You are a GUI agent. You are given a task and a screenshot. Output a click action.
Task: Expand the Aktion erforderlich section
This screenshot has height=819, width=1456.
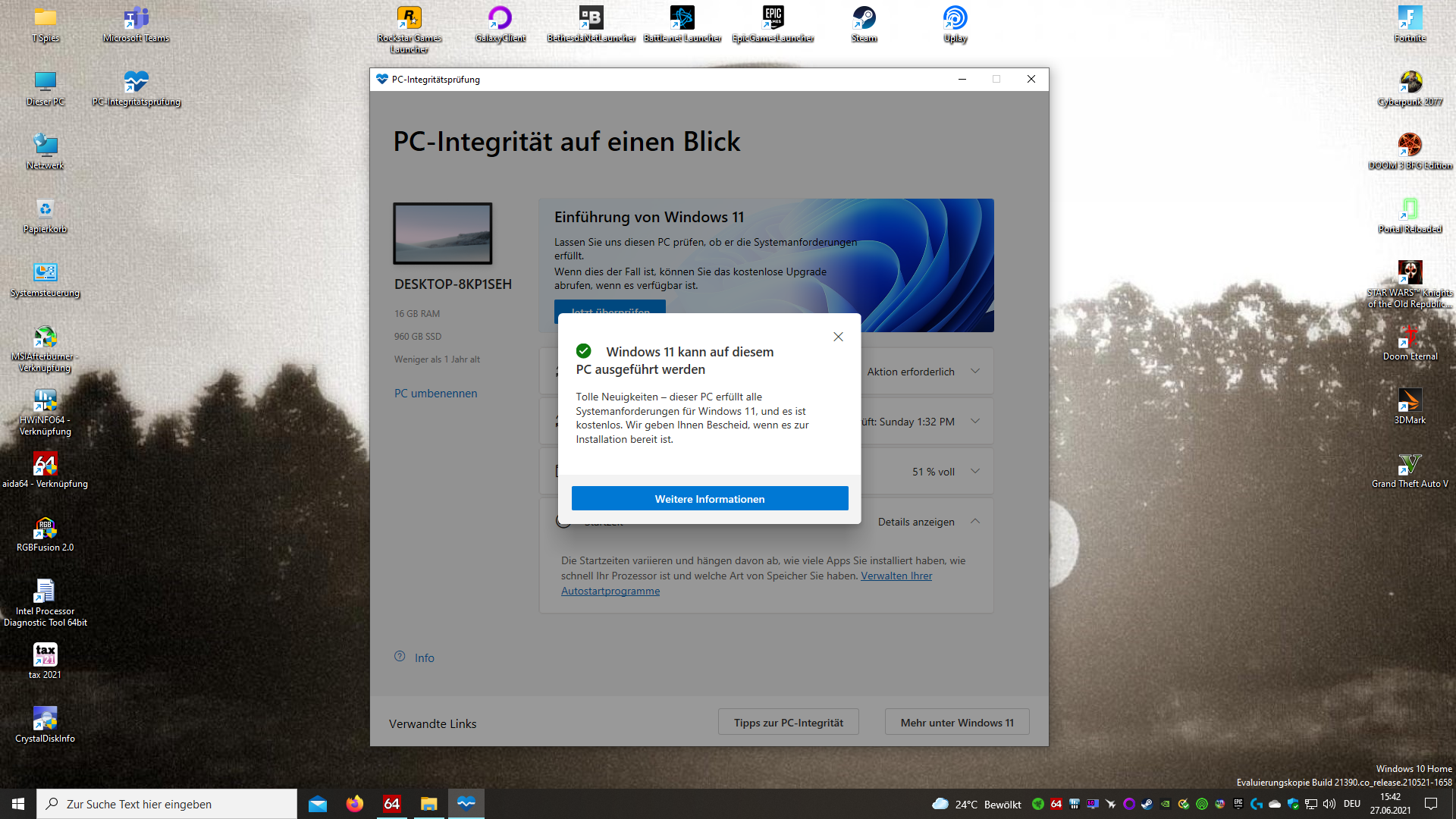click(x=975, y=372)
